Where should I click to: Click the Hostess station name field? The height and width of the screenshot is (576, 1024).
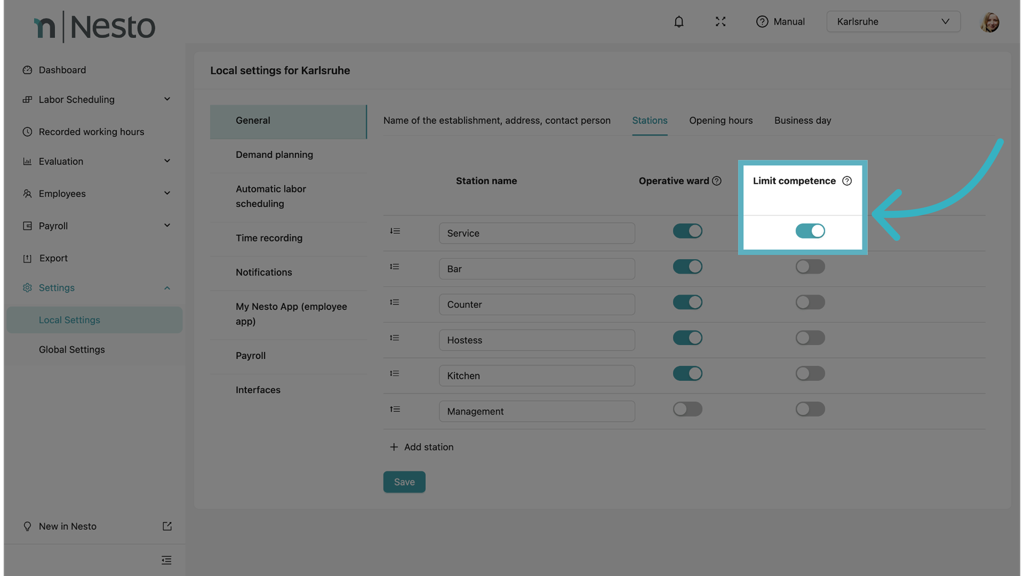coord(536,340)
